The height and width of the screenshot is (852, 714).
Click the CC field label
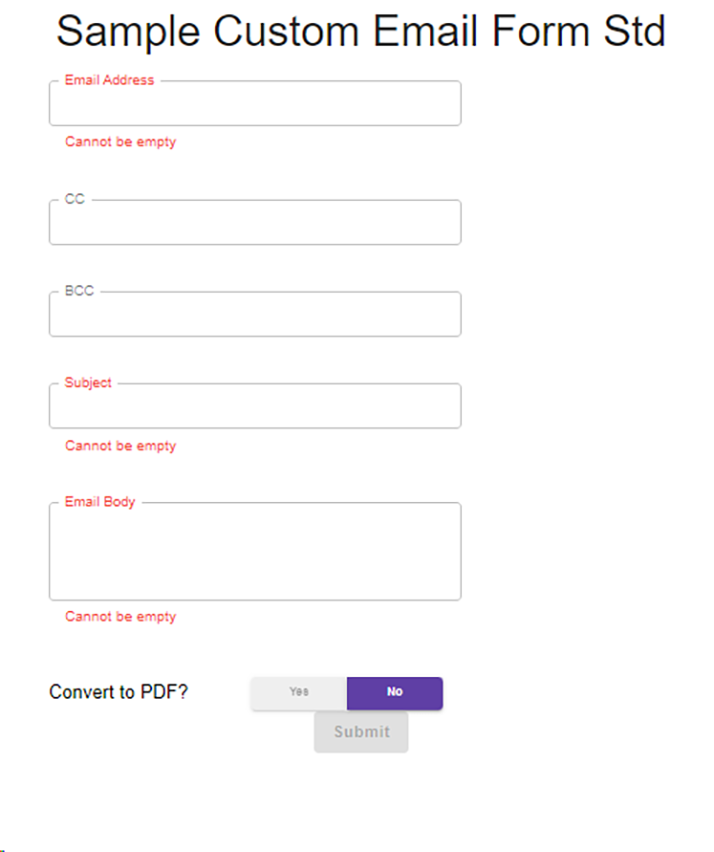coord(74,199)
